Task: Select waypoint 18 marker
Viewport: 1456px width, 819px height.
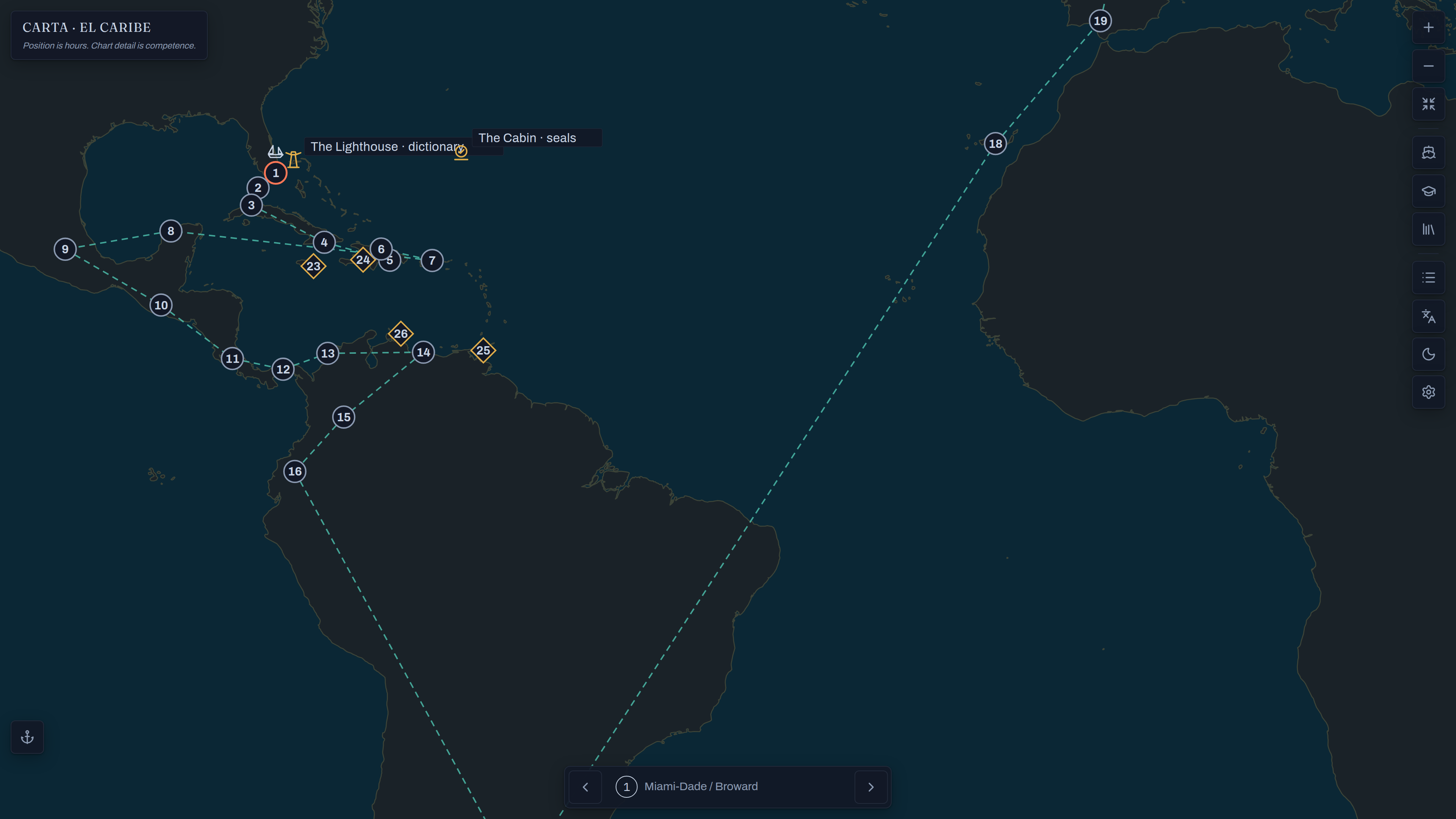Action: tap(995, 144)
